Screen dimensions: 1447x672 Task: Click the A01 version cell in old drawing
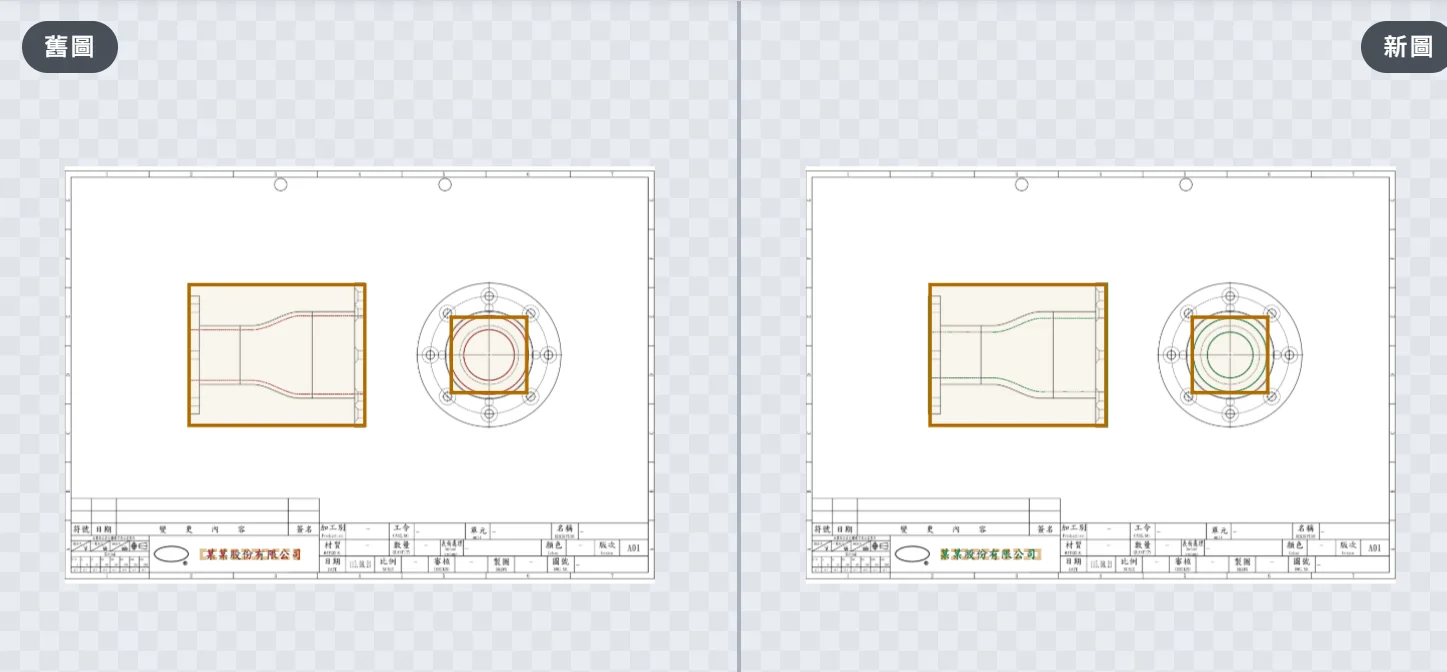tap(634, 548)
